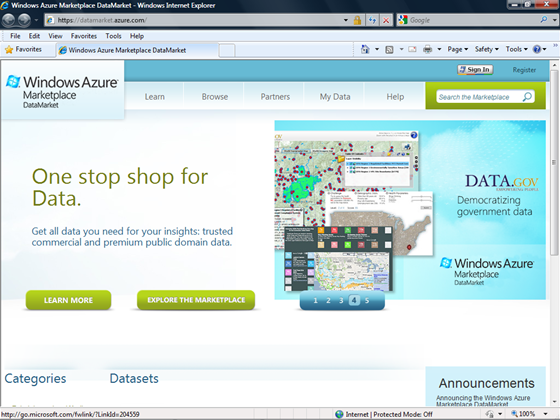Click the Marketplace search magnifier icon
This screenshot has height=420, width=560.
(527, 97)
